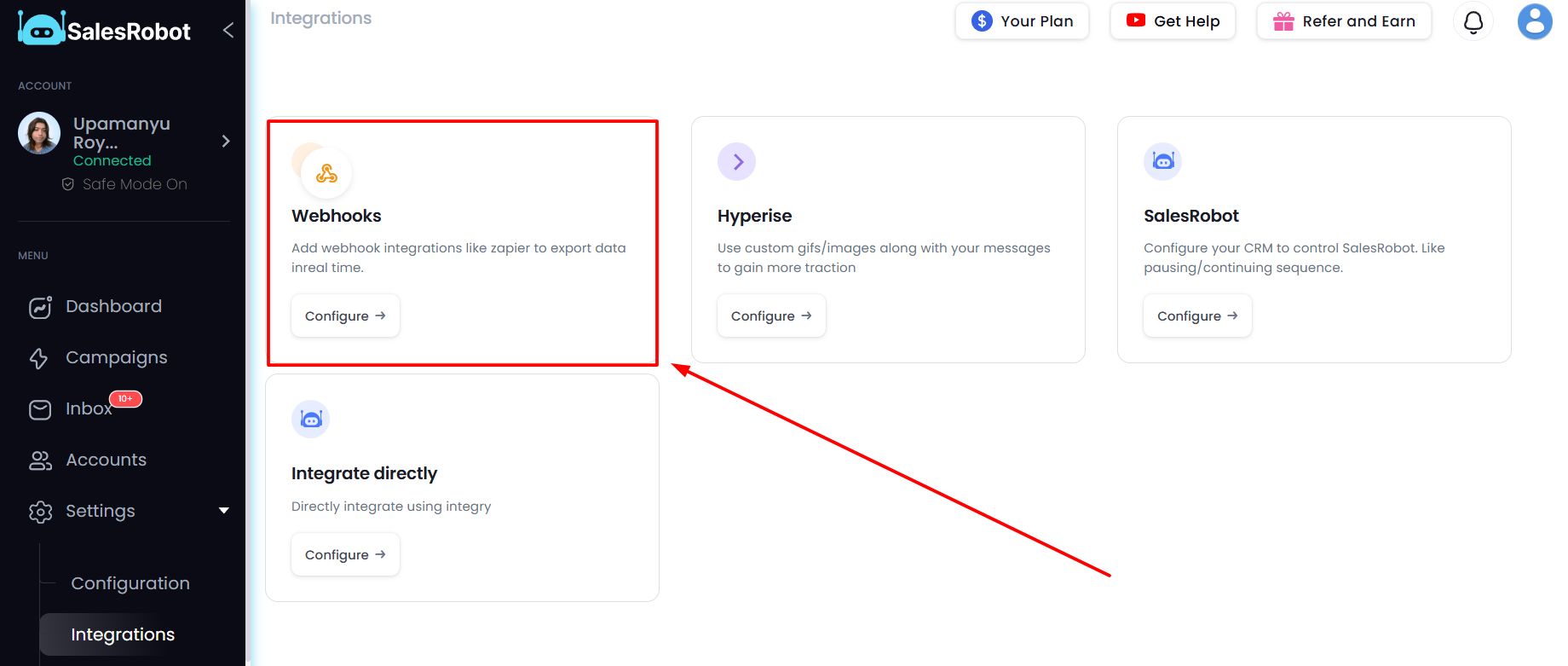Screen dimensions: 1568x666
Task: Configure the Hyperise integration
Action: (771, 316)
